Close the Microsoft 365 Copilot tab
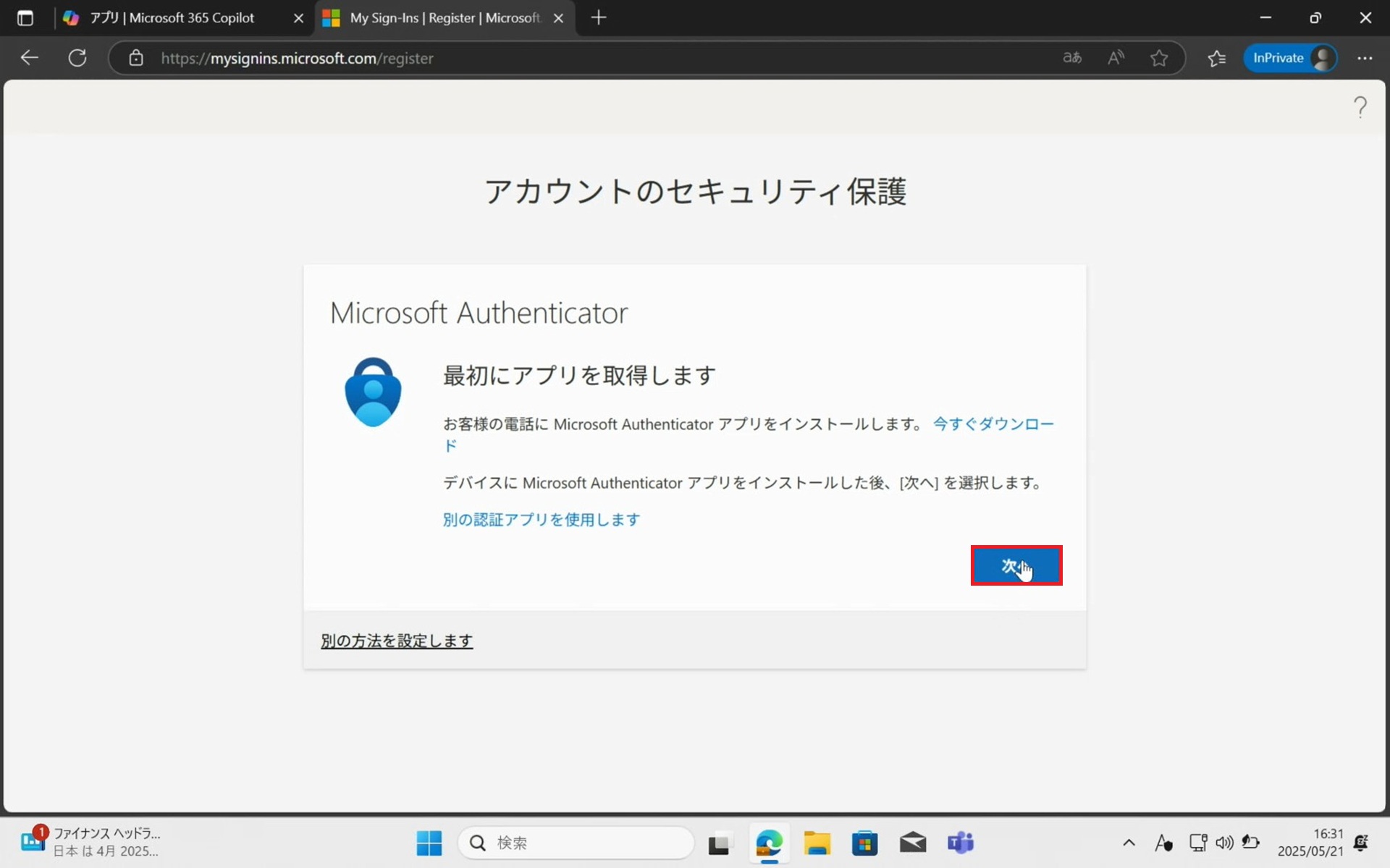Viewport: 1390px width, 868px height. click(298, 18)
